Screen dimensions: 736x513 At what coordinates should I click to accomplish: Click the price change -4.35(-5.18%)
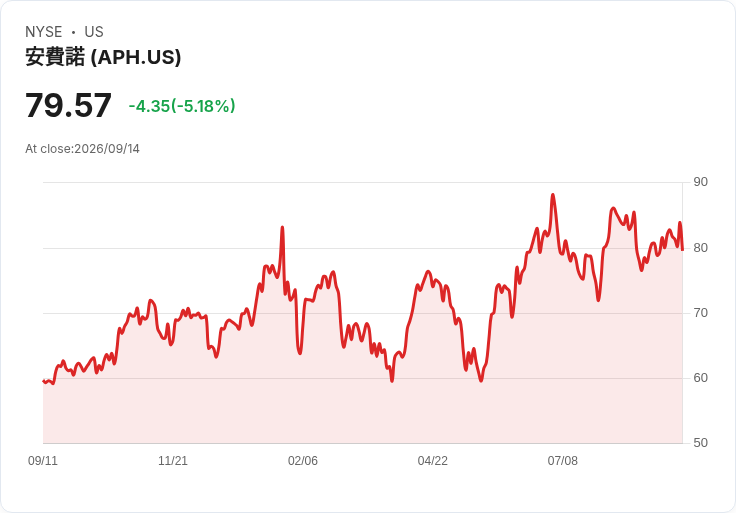182,106
